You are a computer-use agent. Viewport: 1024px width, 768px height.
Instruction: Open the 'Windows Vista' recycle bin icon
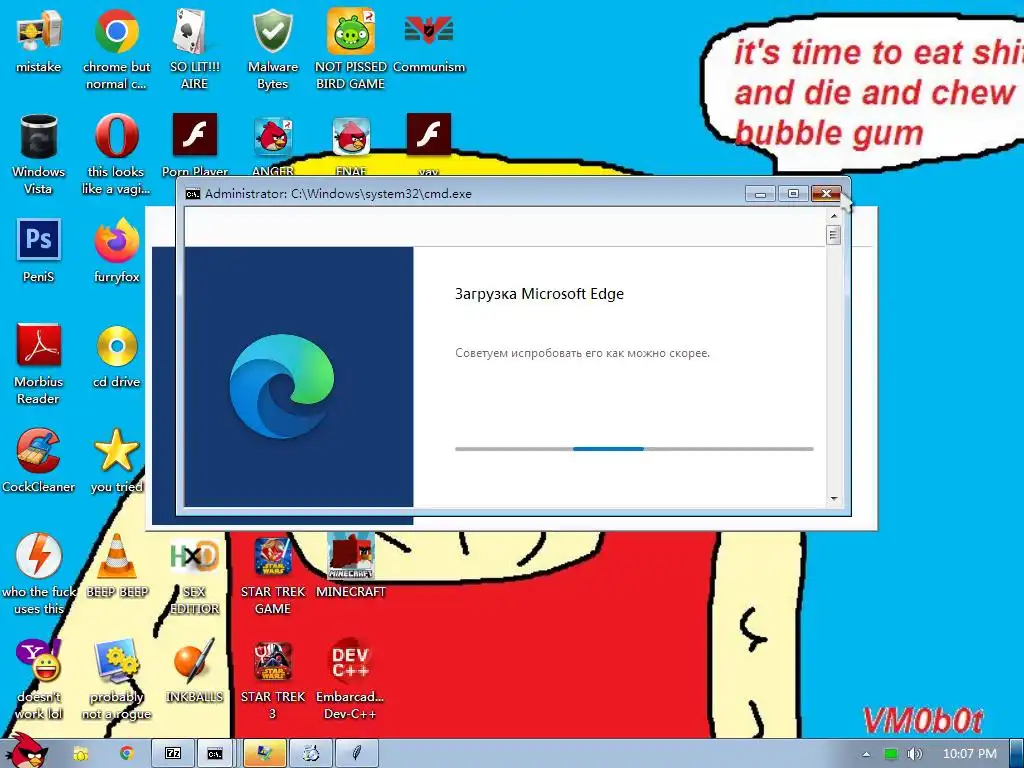(x=39, y=154)
